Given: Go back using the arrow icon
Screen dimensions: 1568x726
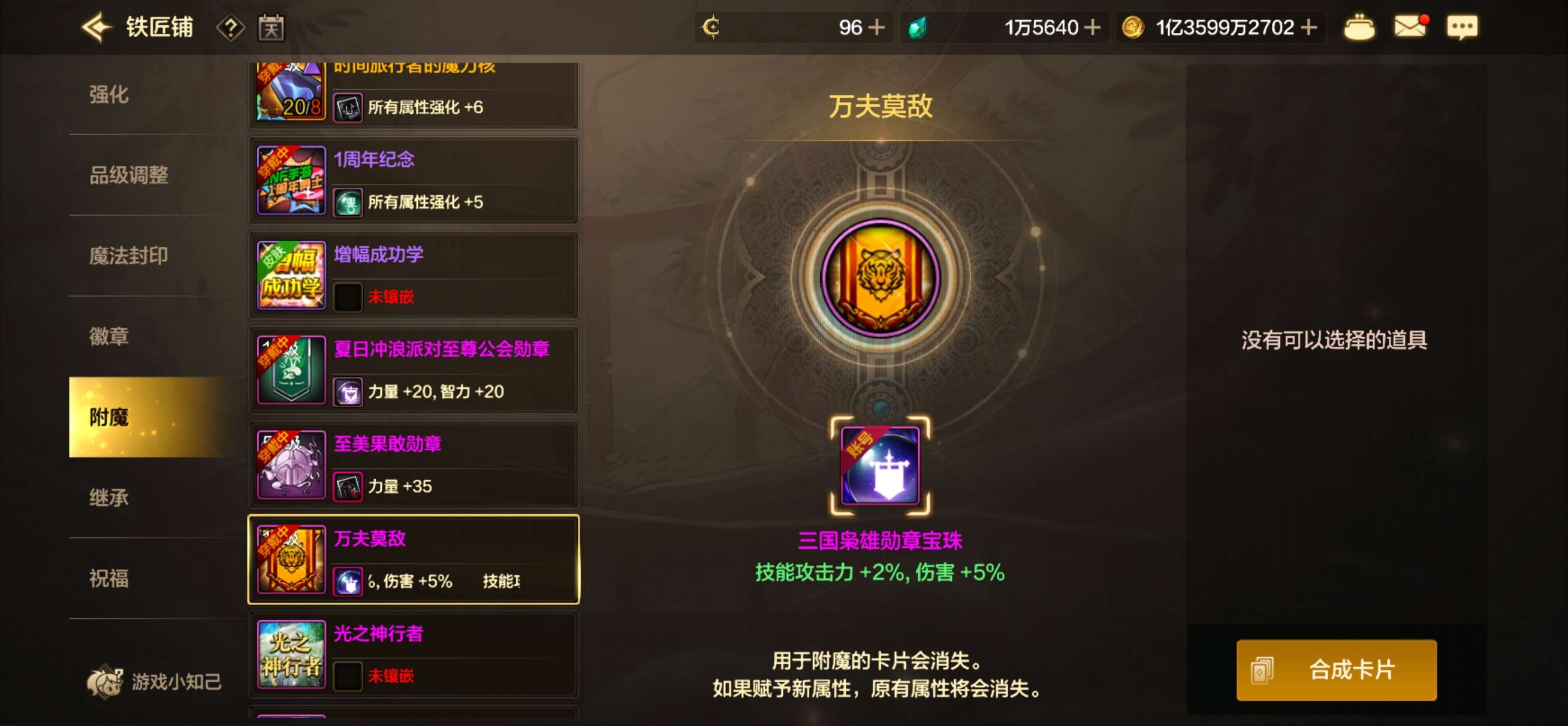Looking at the screenshot, I should point(97,28).
